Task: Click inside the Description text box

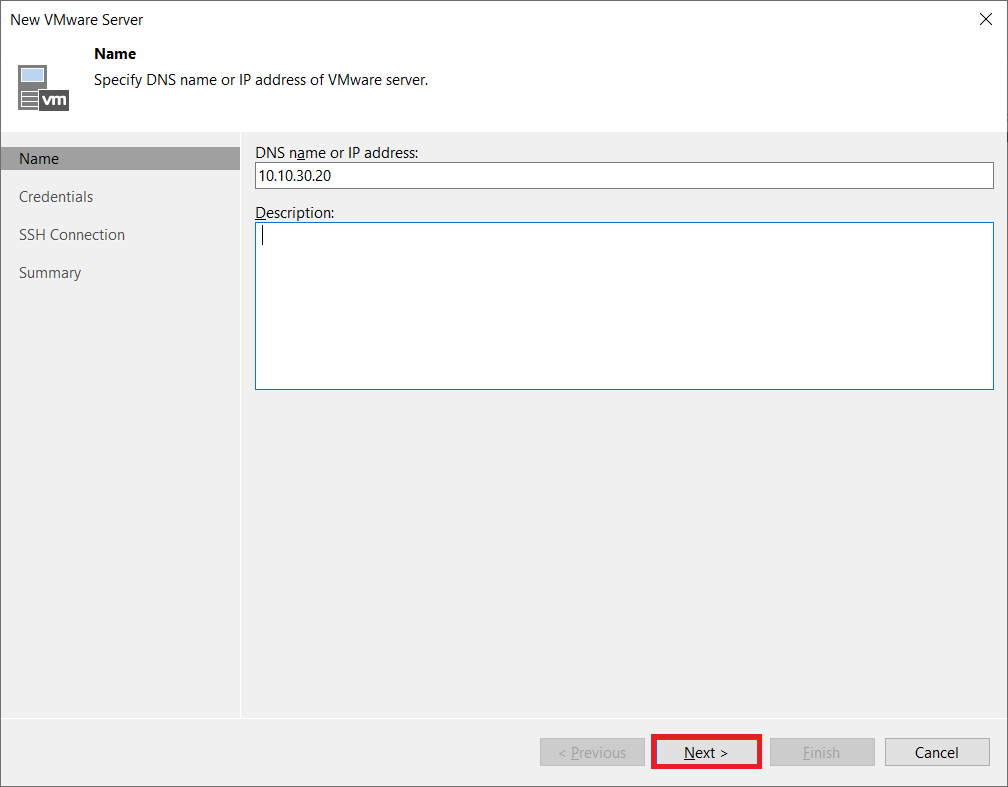Action: tap(624, 305)
